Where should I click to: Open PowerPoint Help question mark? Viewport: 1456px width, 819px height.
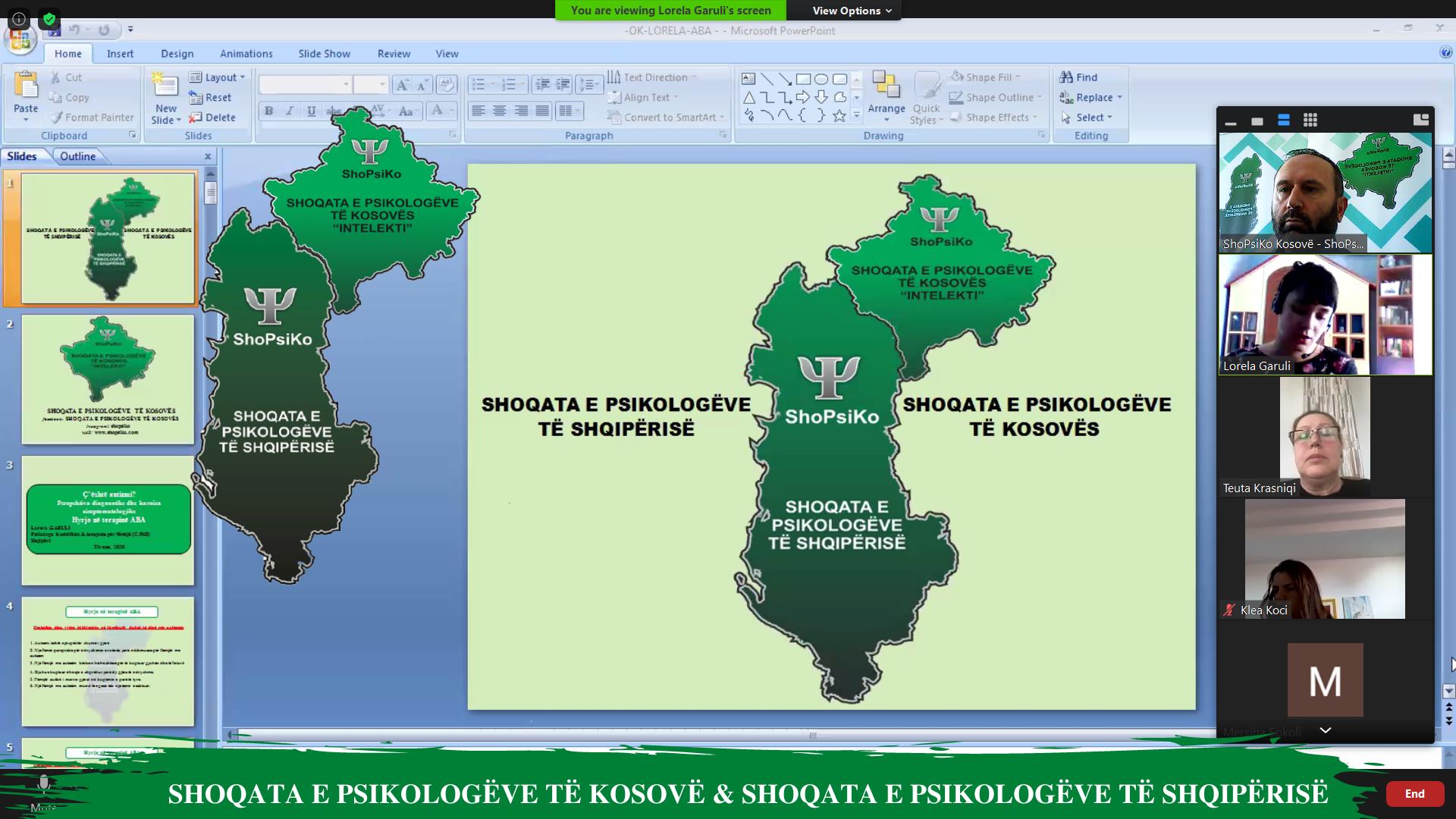point(1446,52)
